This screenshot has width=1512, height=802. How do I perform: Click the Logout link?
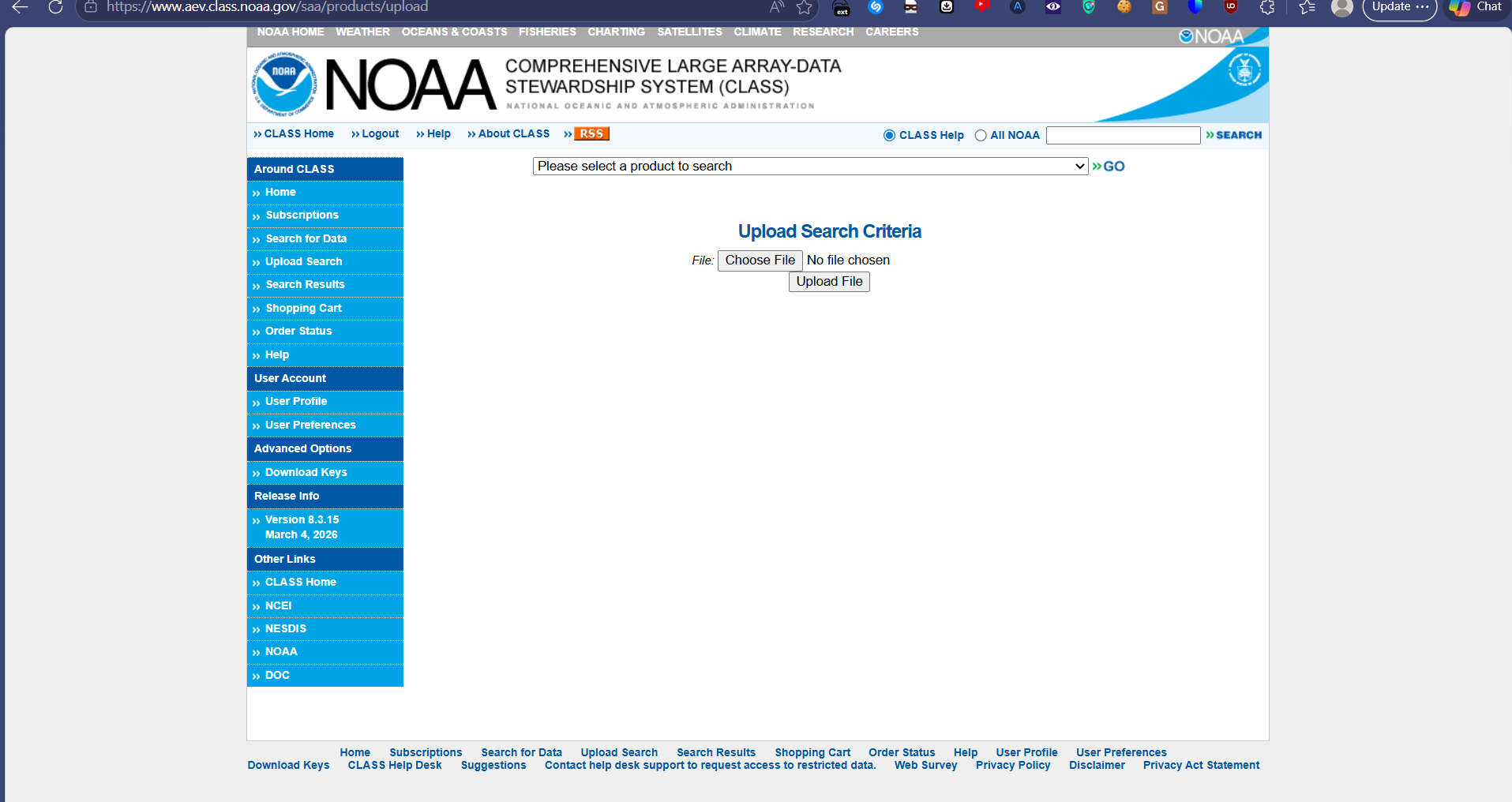(380, 133)
